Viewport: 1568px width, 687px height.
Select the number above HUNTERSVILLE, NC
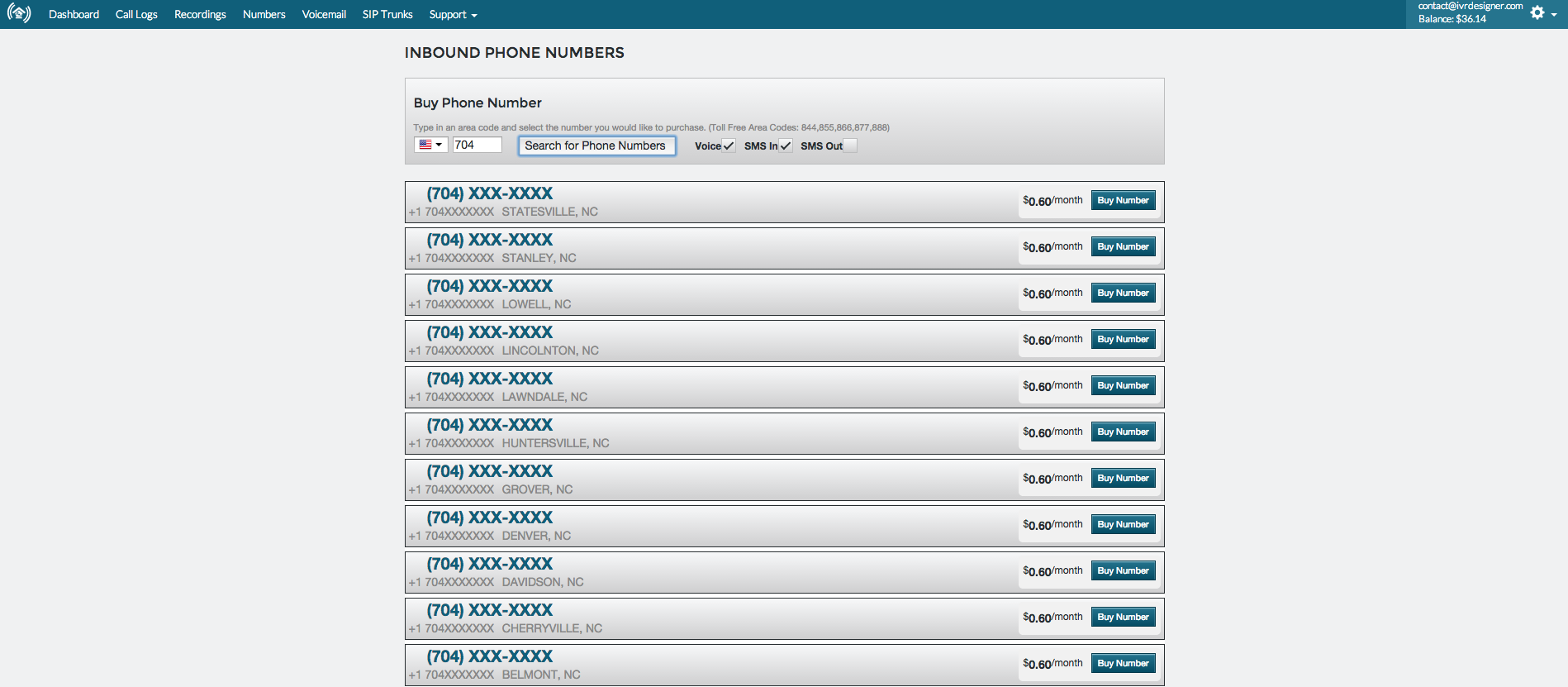(489, 425)
